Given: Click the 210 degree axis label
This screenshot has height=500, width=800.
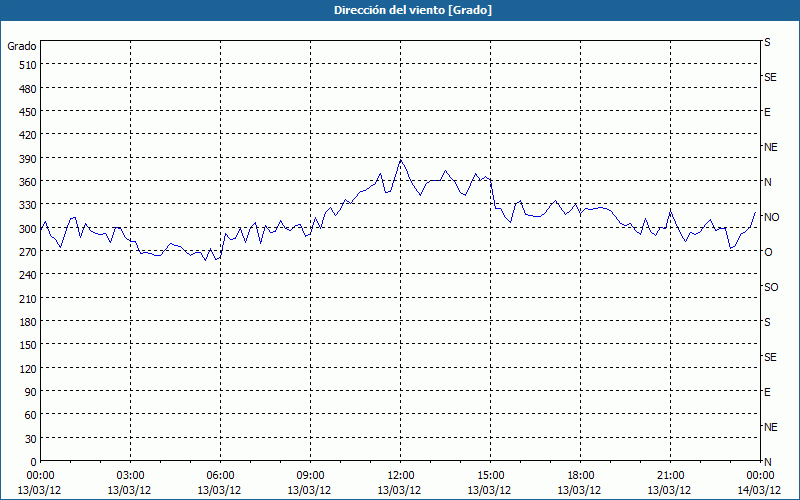Looking at the screenshot, I should (x=28, y=298).
